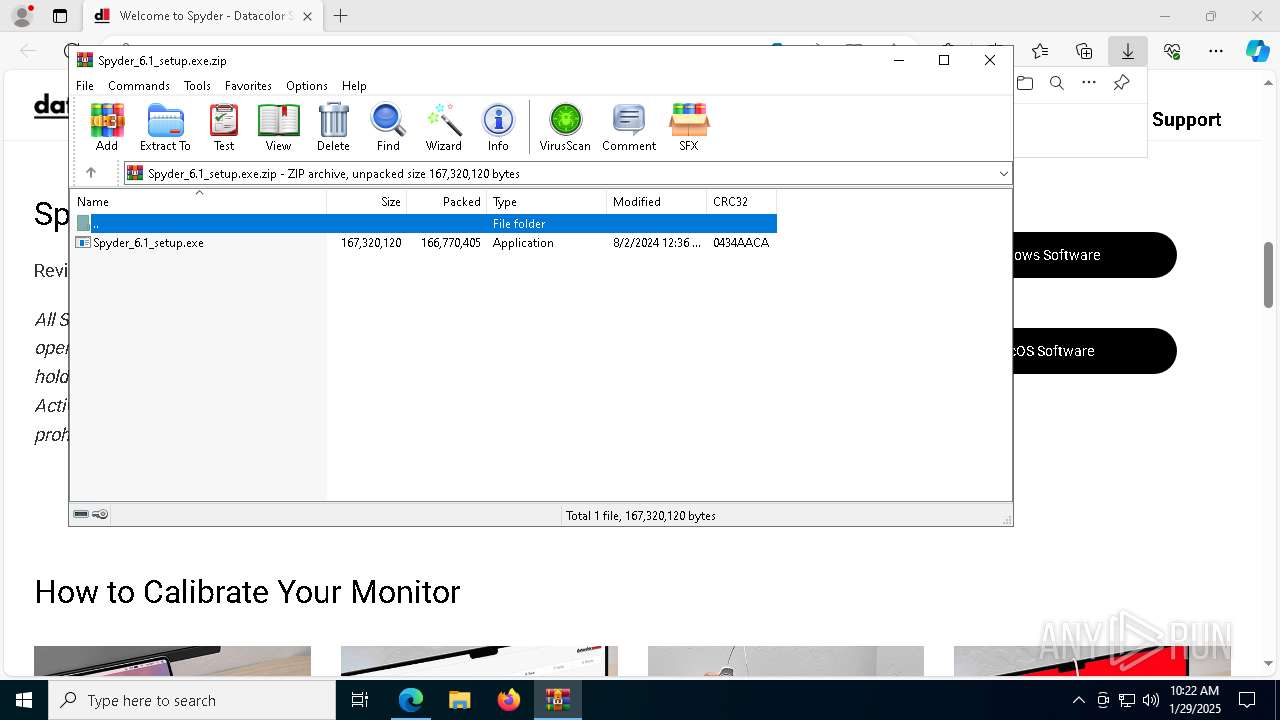
Task: Open the Help menu
Action: point(354,86)
